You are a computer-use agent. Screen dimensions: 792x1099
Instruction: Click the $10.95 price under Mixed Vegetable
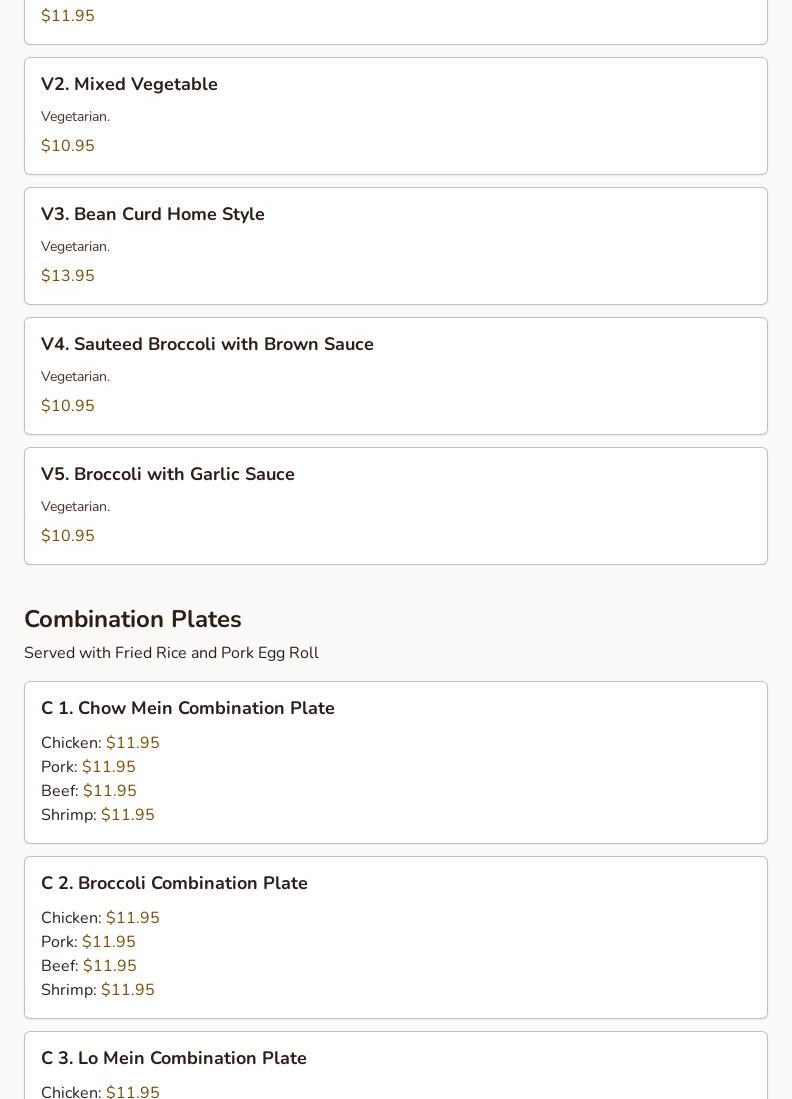point(68,146)
